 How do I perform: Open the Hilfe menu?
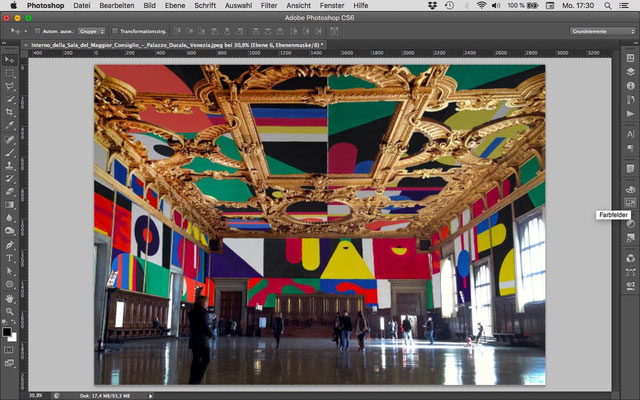pos(360,5)
